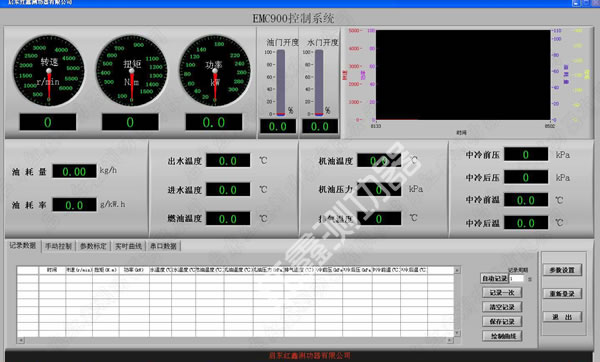The image size is (600, 362).
Task: Click the 中冷后压 kPa value display
Action: 526,177
